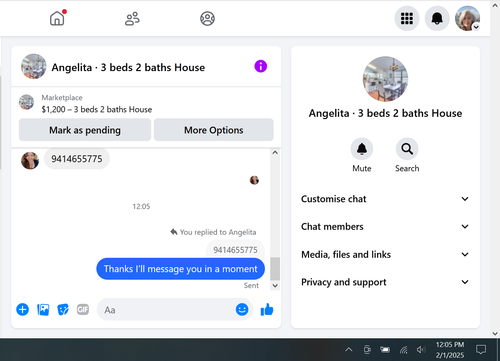The image size is (500, 361).
Task: Open more actions plus icon in composer
Action: coord(22,309)
